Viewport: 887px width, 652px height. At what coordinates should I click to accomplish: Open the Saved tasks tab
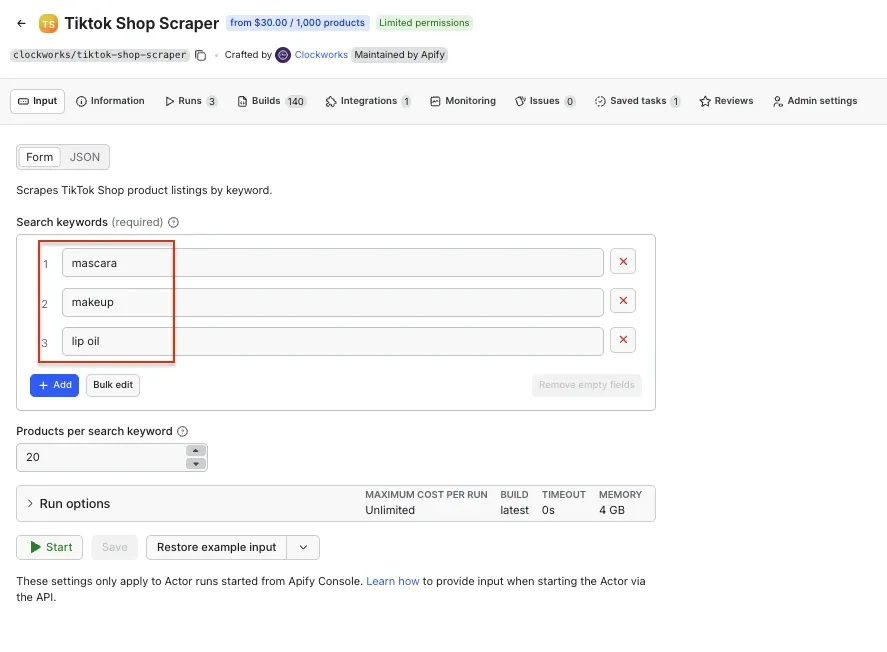[637, 101]
